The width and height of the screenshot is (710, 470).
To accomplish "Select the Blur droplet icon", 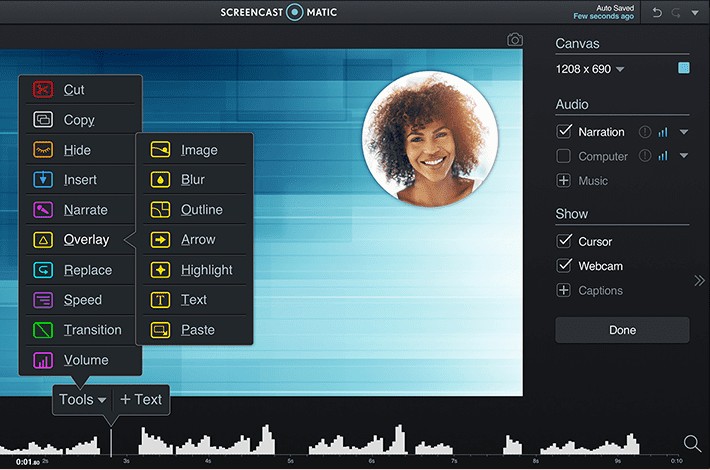I will 160,180.
